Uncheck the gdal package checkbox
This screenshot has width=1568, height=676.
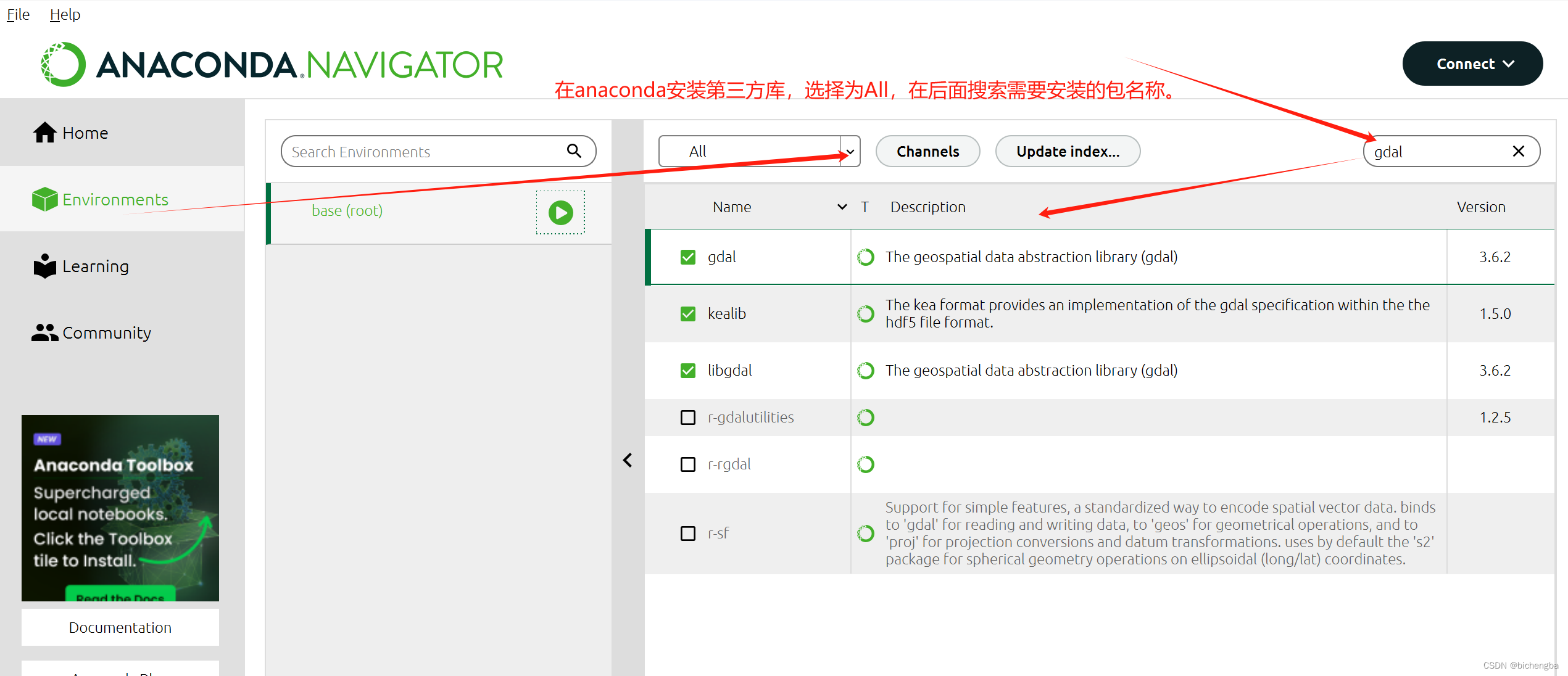tap(687, 257)
